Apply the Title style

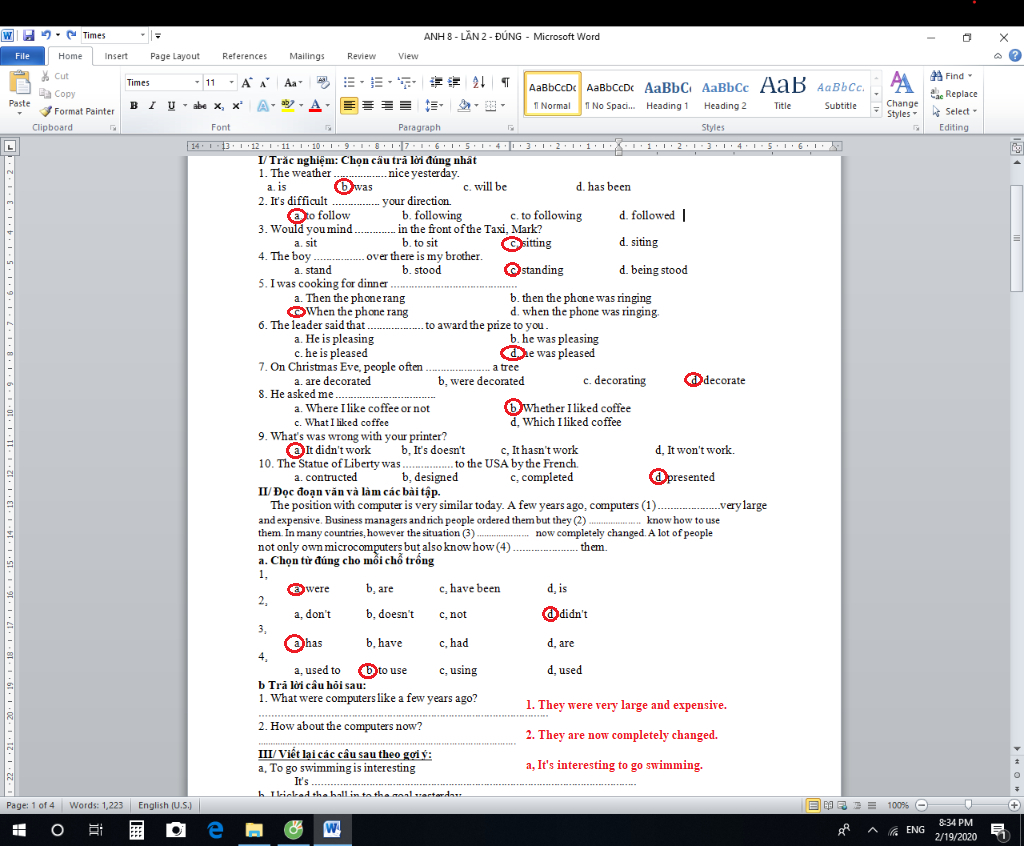[x=782, y=94]
